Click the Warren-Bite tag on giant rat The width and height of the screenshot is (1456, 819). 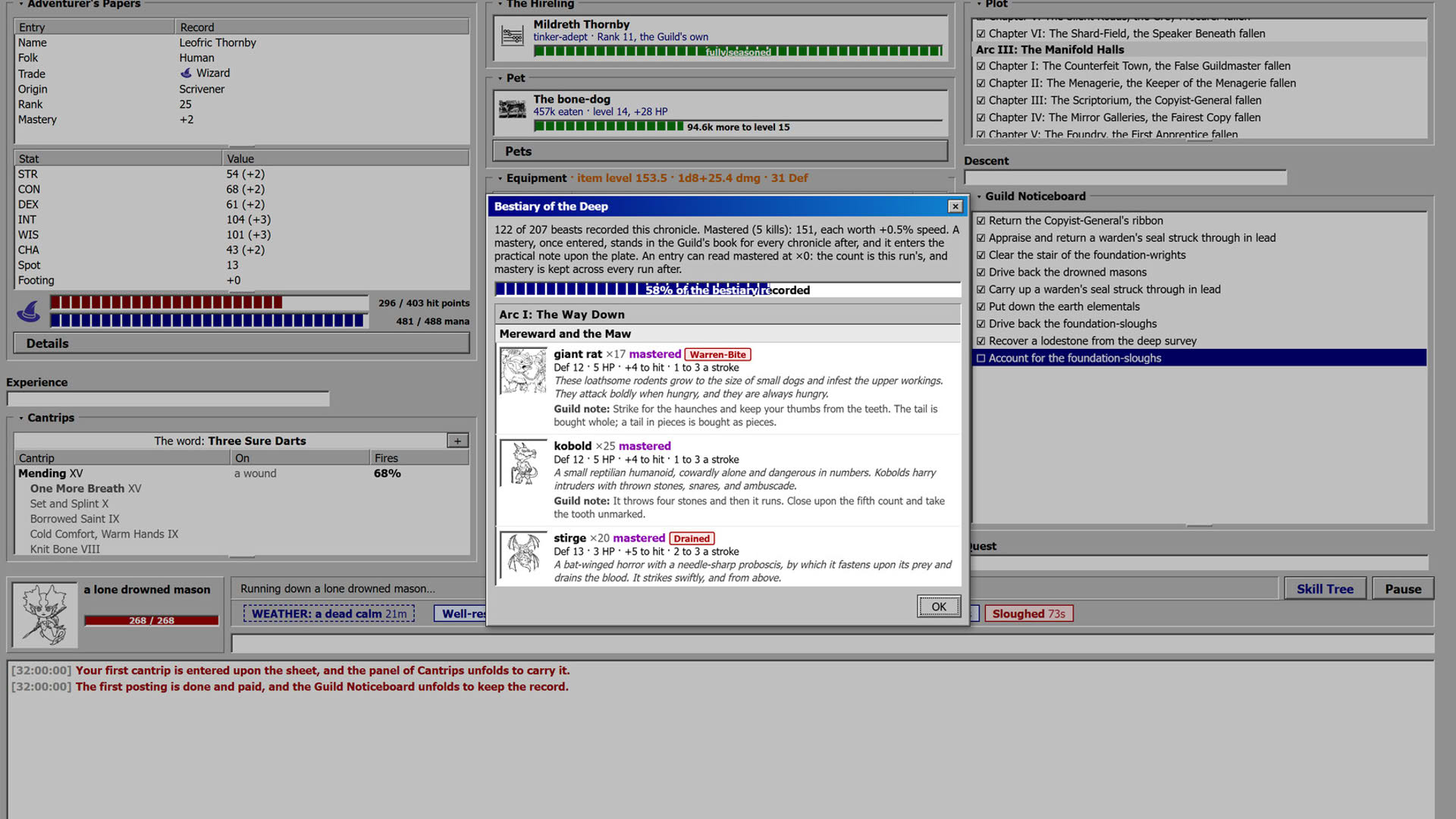tap(717, 354)
